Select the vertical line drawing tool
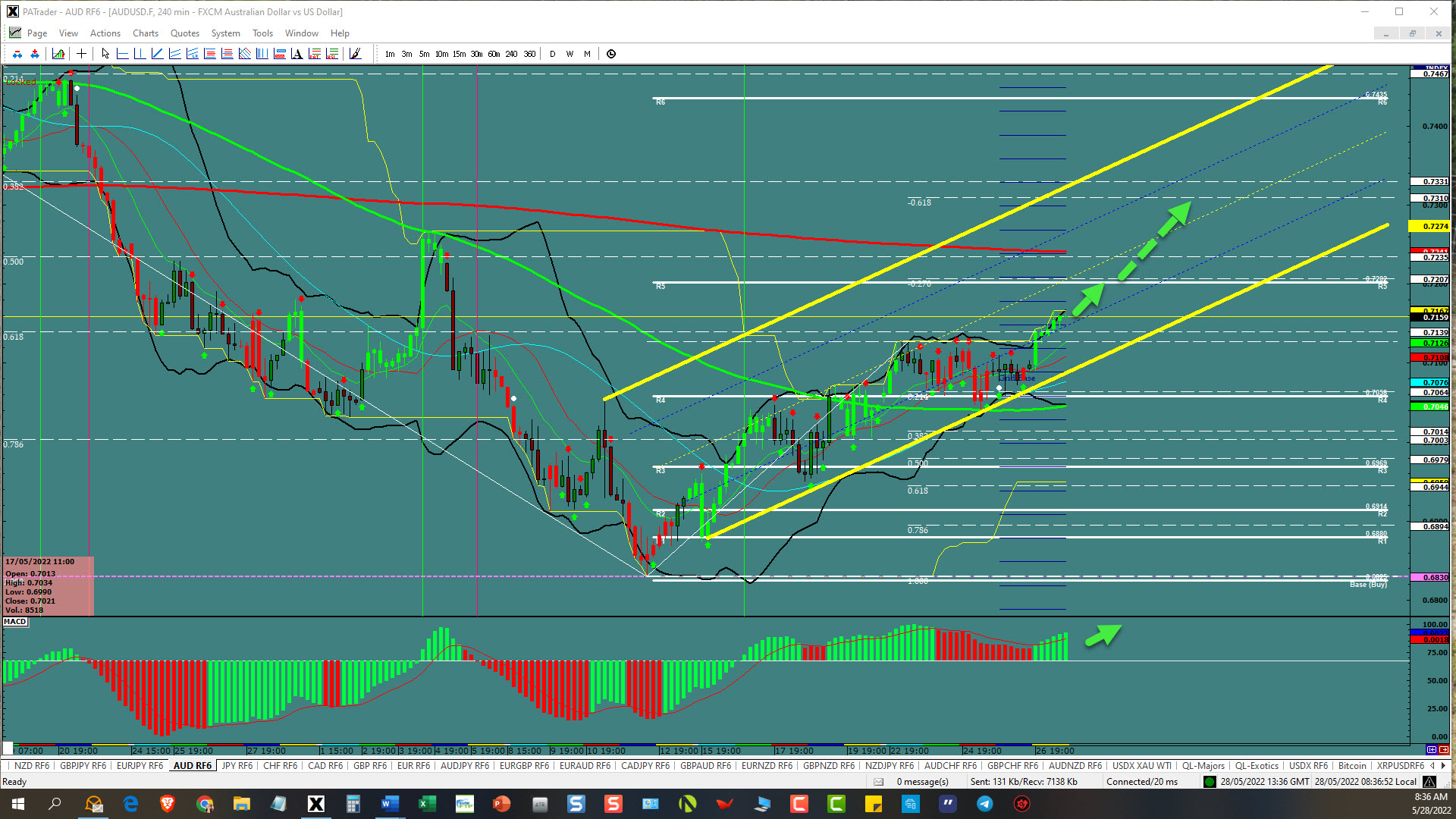The image size is (1456, 819). (140, 54)
